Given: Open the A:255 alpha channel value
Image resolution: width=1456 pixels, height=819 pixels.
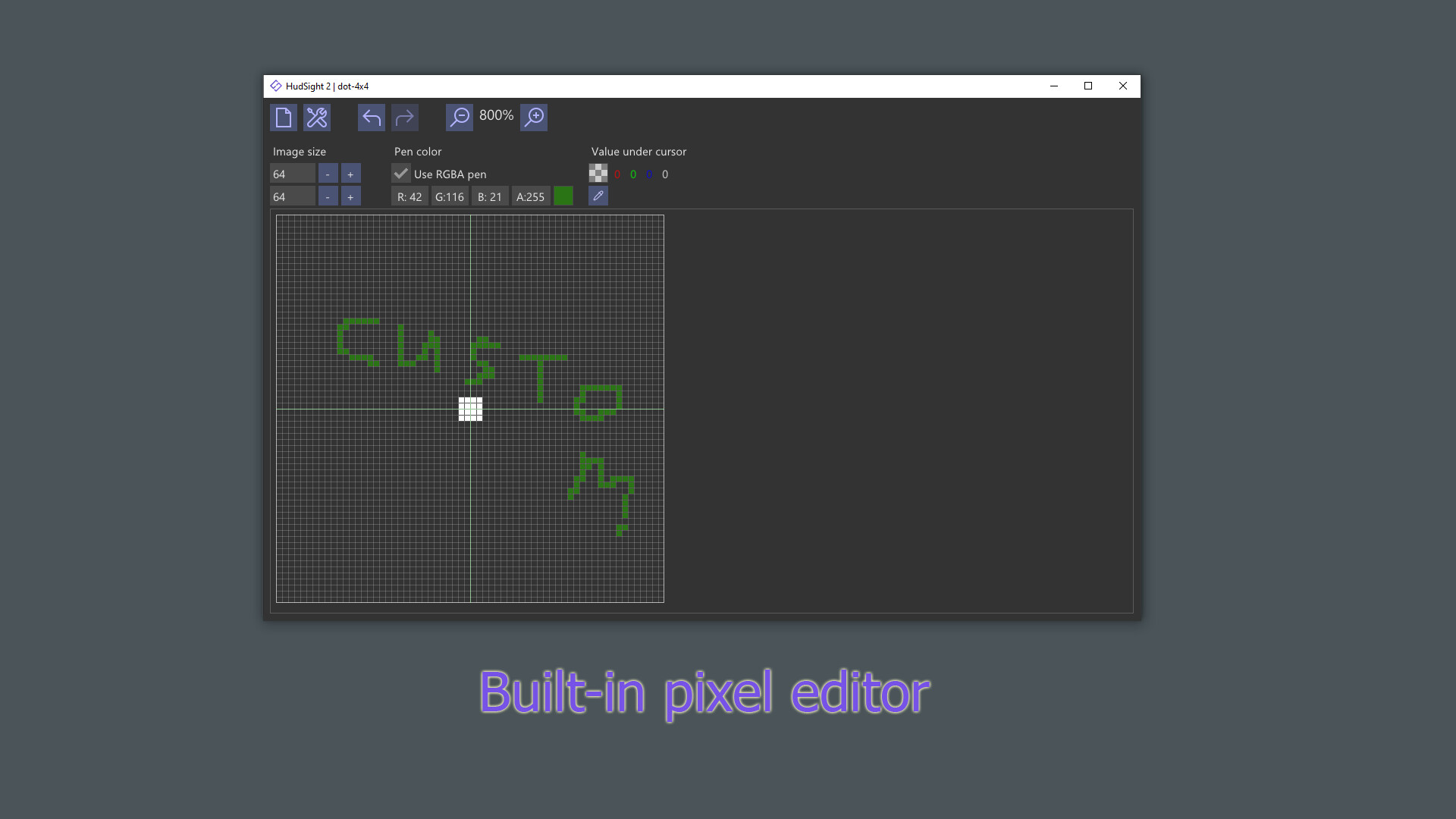Looking at the screenshot, I should (x=530, y=196).
